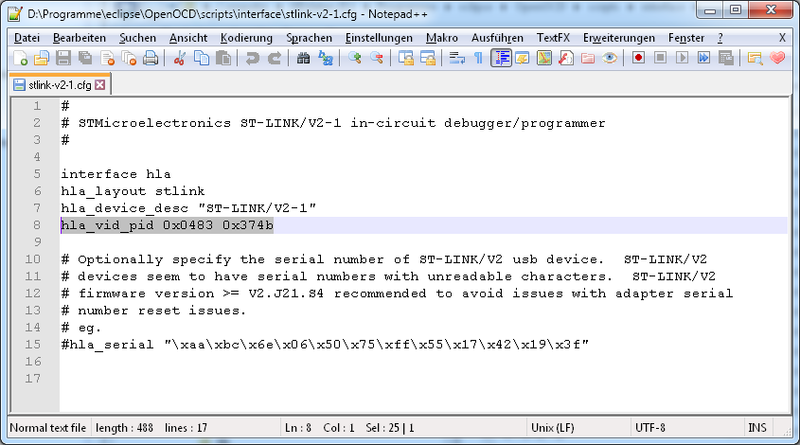Click the 'length : 488' status text
The width and height of the screenshot is (800, 445).
(124, 428)
